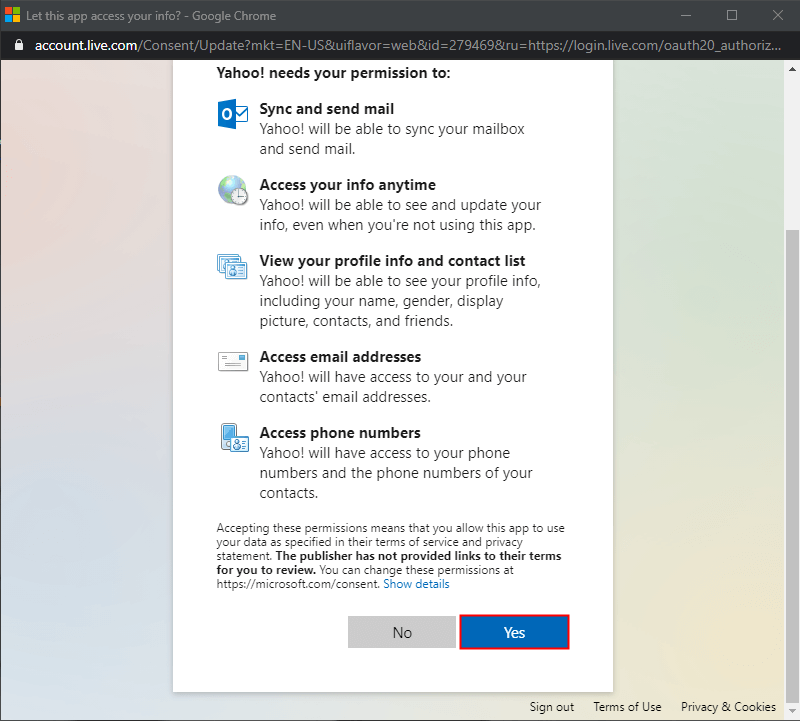Click the address bar URL

coord(408,45)
